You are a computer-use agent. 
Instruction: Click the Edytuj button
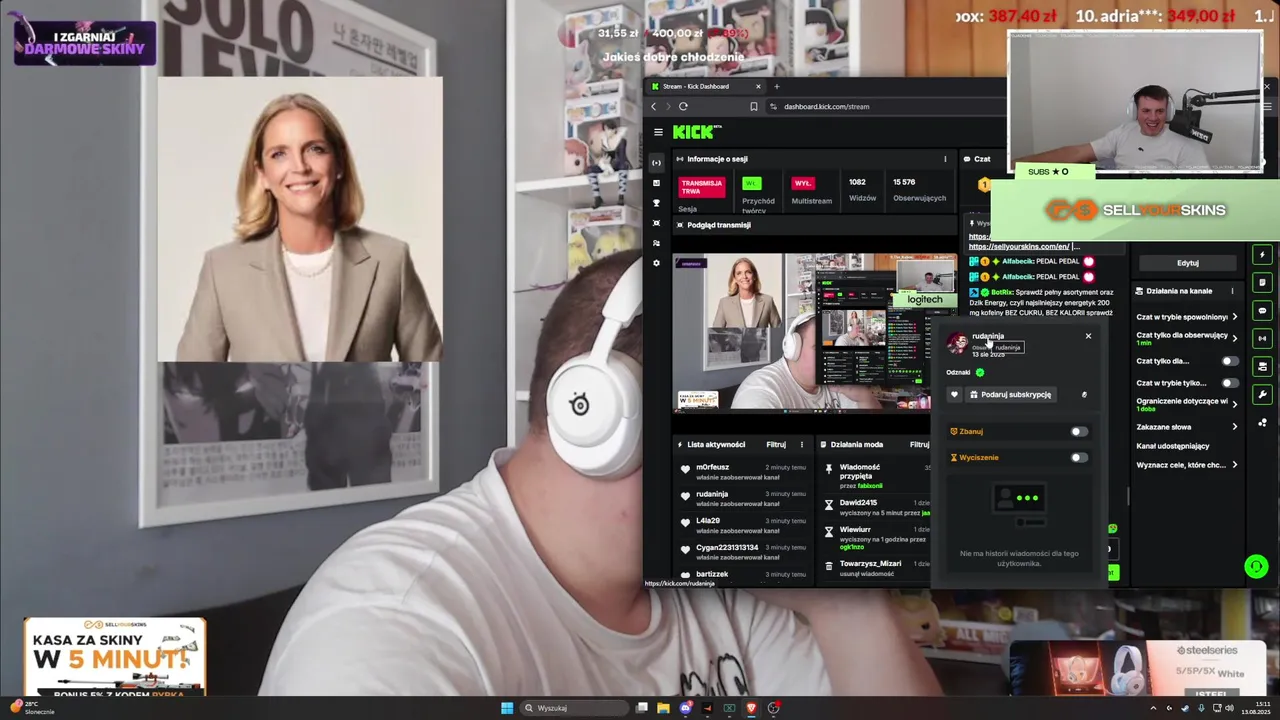pyautogui.click(x=1188, y=263)
